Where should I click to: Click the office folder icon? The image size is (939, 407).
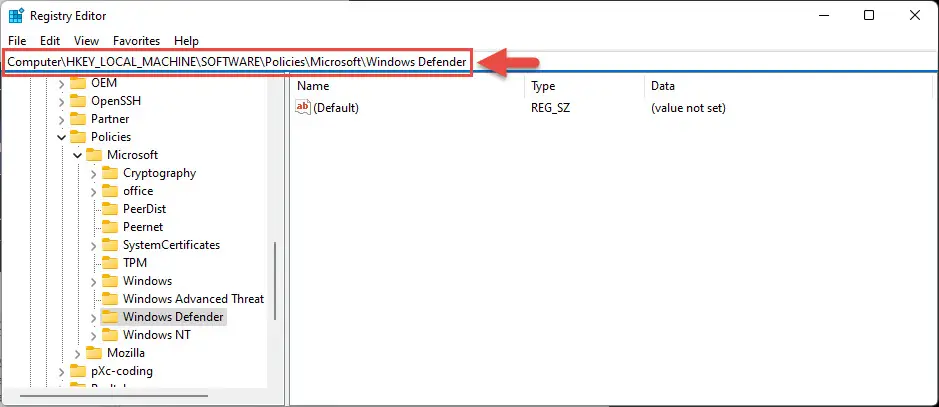[x=110, y=190]
